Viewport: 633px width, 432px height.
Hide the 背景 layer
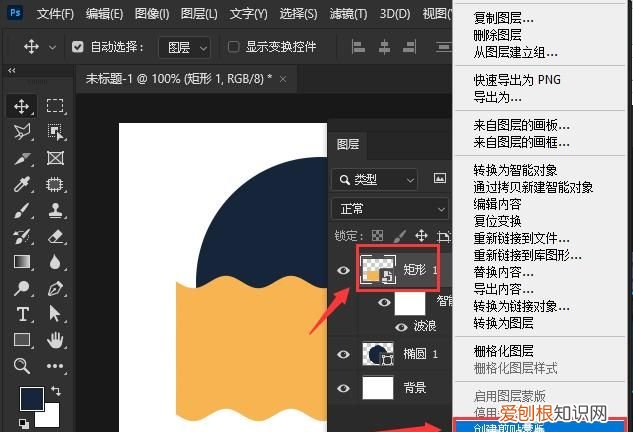pyautogui.click(x=343, y=388)
